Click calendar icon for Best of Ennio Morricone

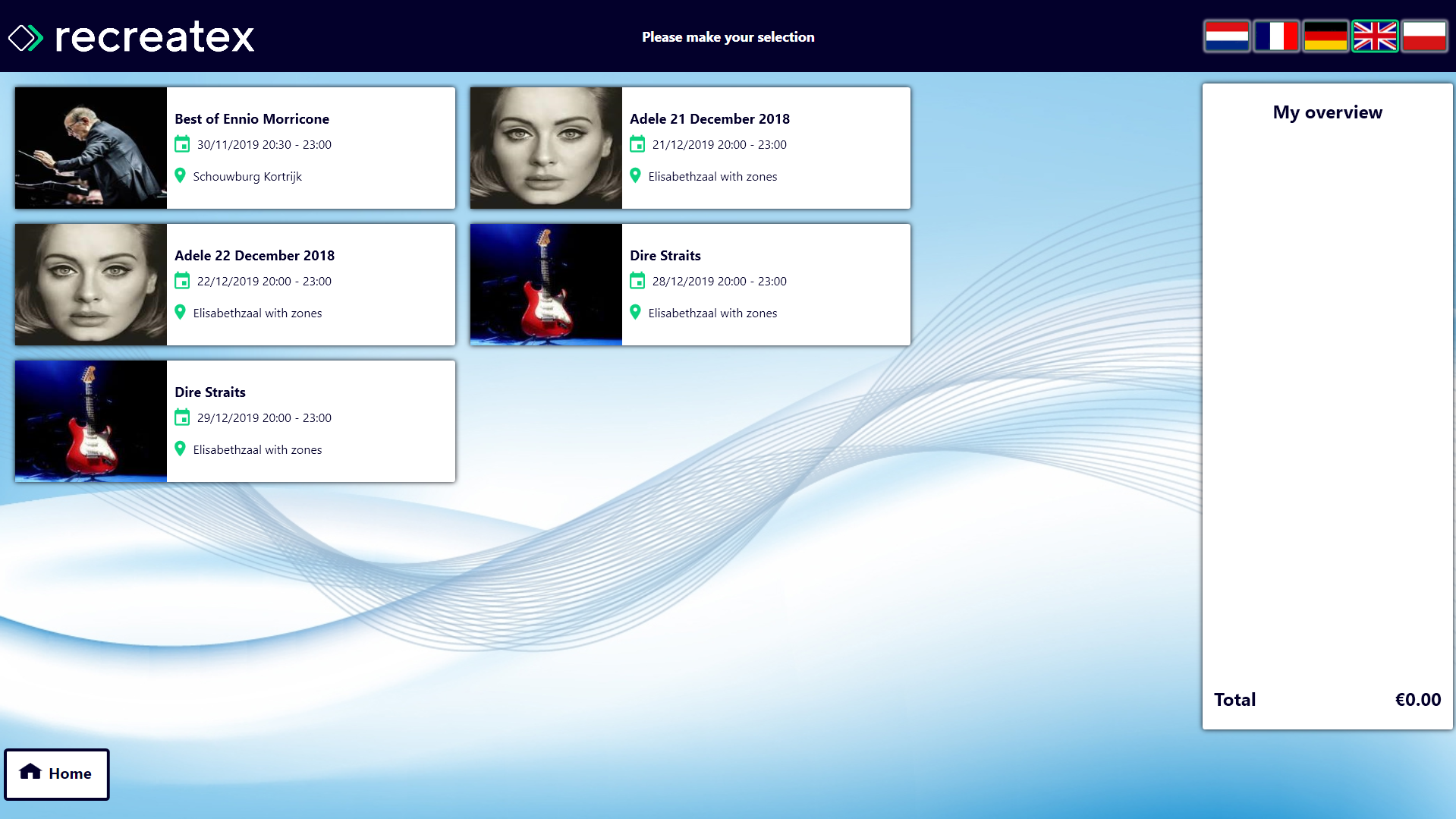pos(182,144)
